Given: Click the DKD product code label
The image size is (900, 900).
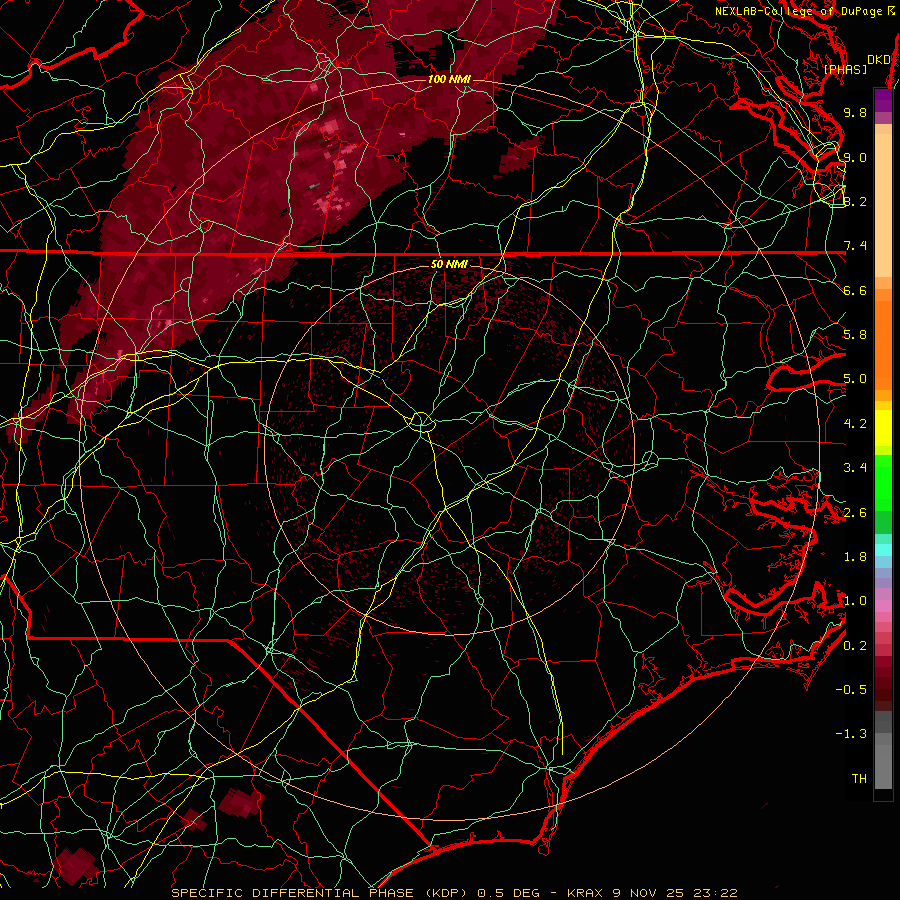Looking at the screenshot, I should (x=878, y=60).
